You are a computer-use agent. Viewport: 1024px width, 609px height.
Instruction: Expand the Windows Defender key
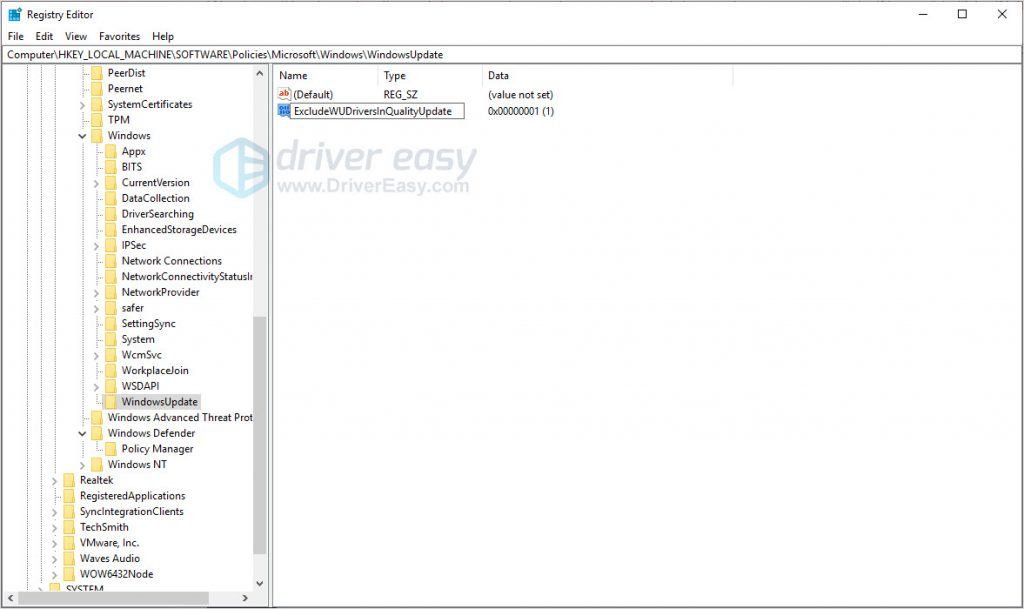coord(82,433)
